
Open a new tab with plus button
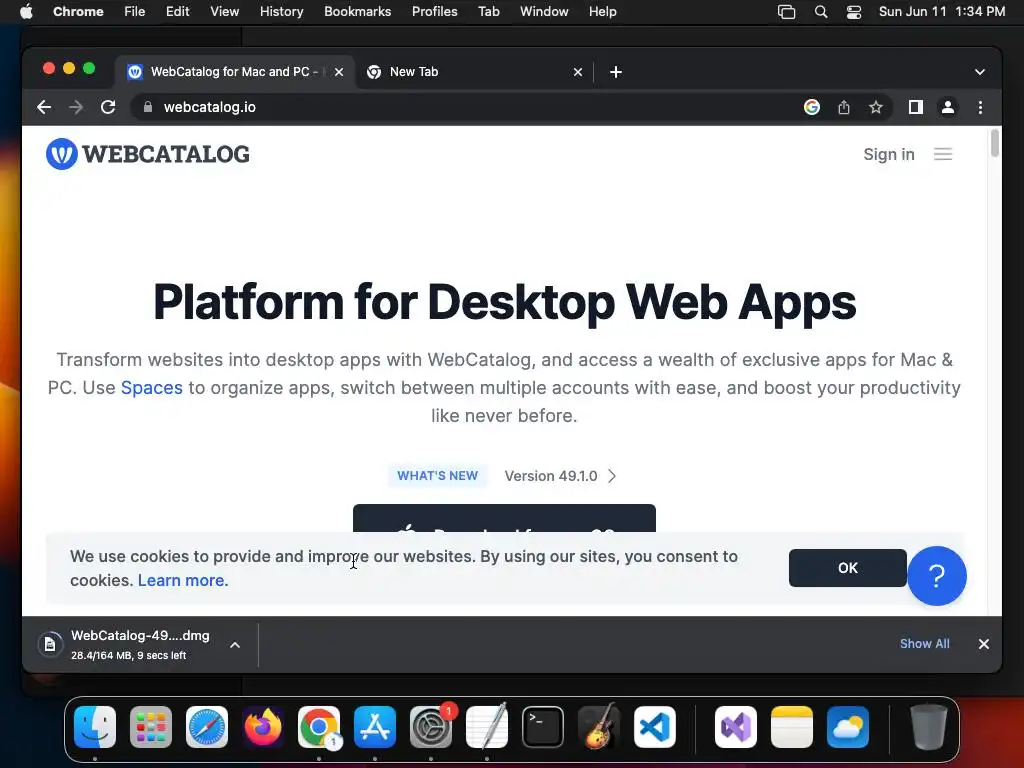(x=616, y=72)
